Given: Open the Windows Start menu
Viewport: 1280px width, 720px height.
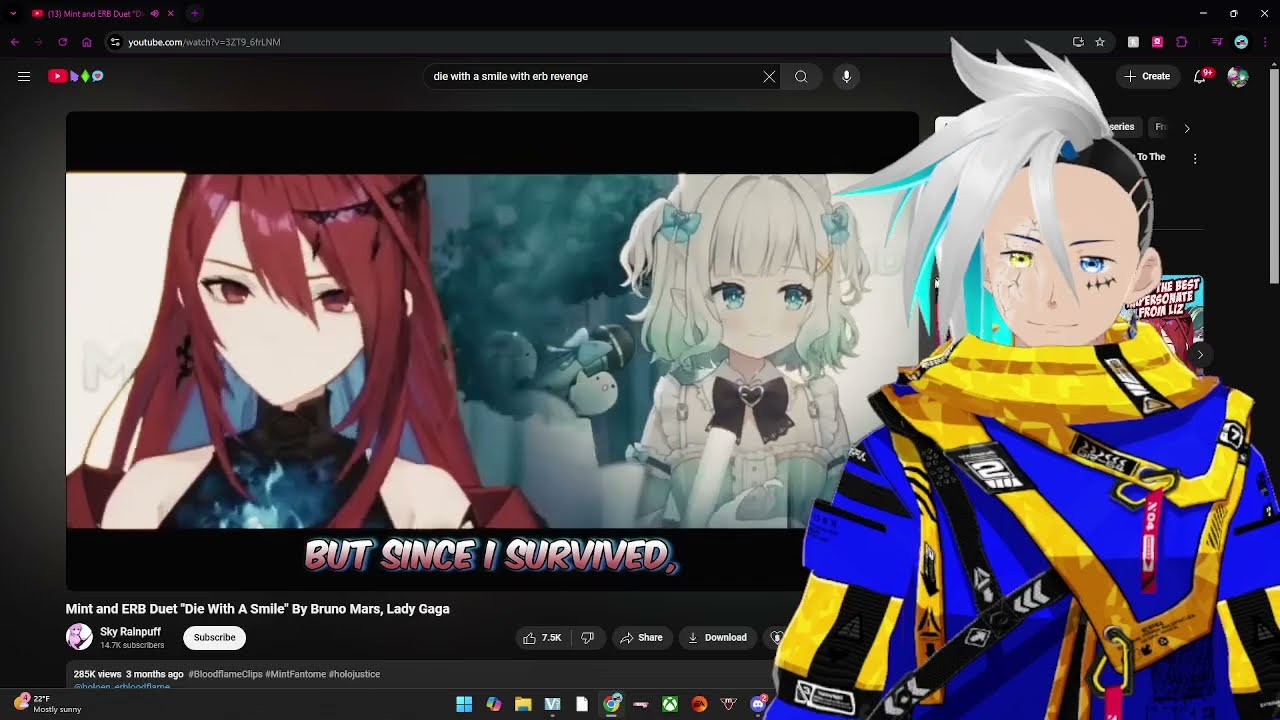Looking at the screenshot, I should point(464,704).
